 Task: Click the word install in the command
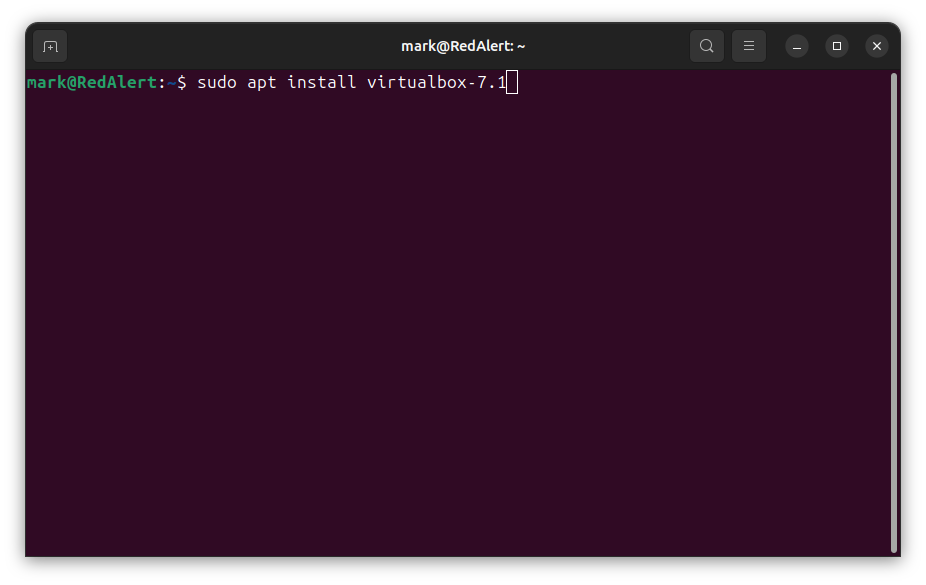tap(322, 83)
